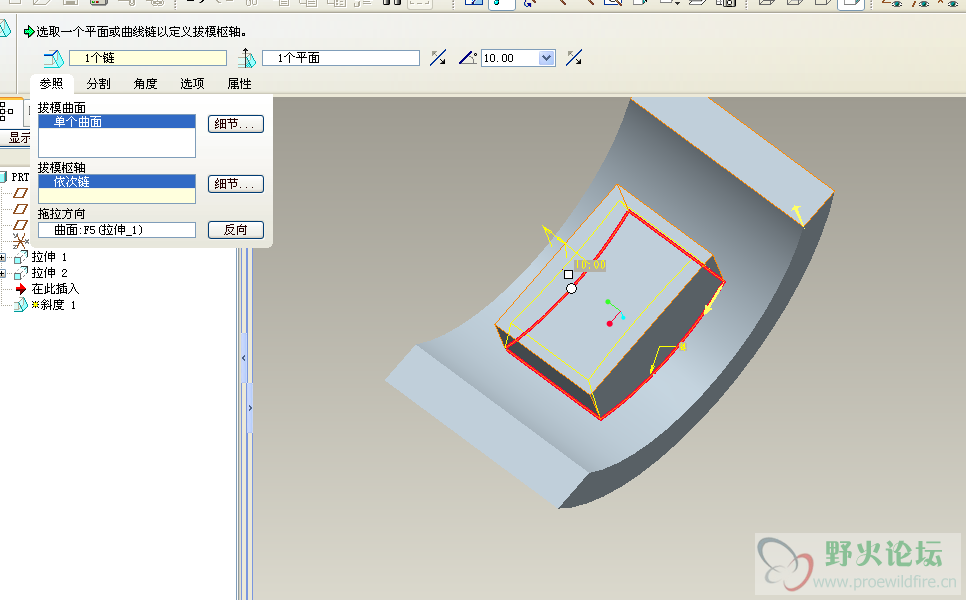Screen dimensions: 966x600
Task: Open the 属性 tab
Action: pos(239,84)
